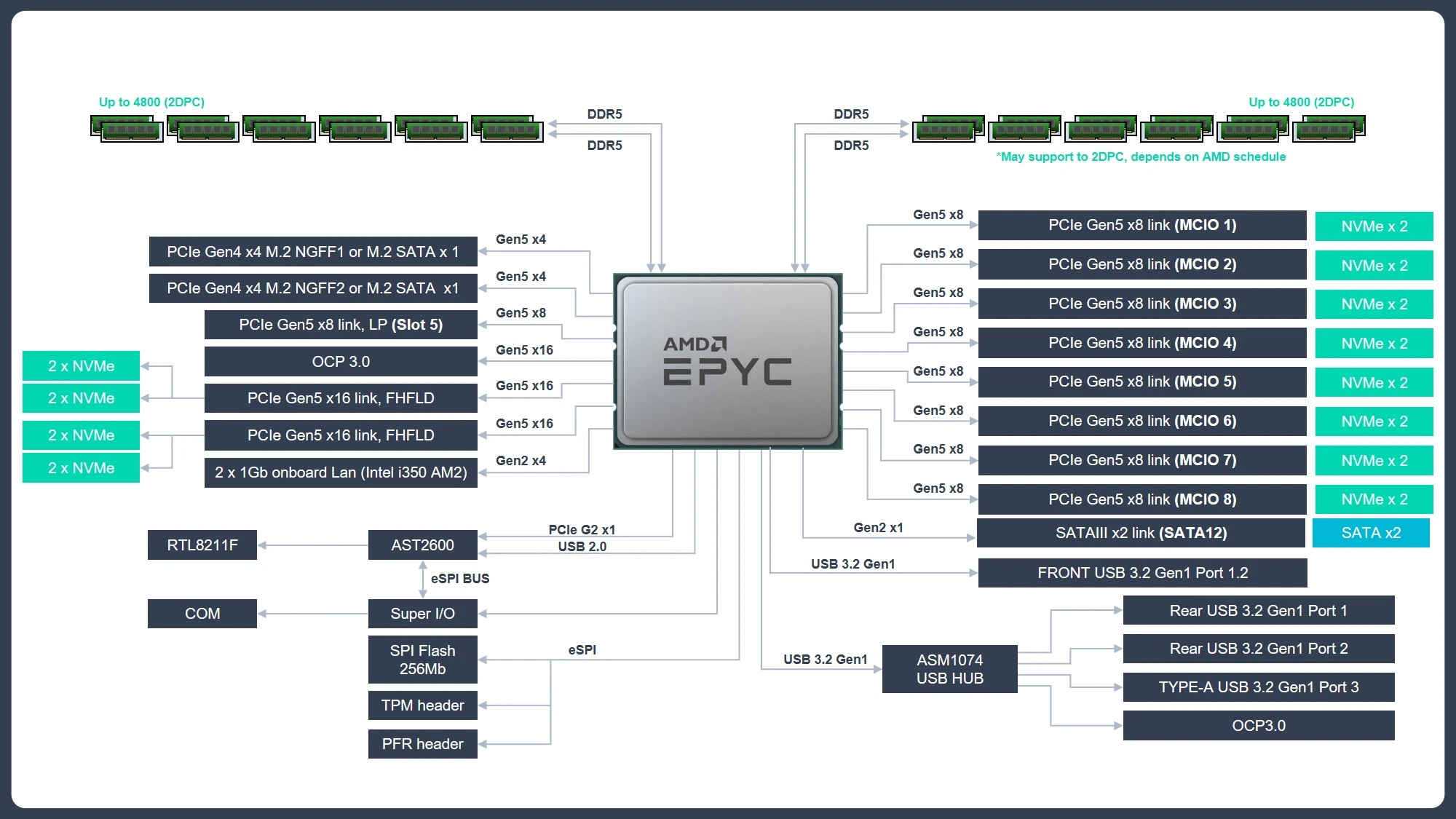Select the SATAIII x2 link SATA12 box

(1140, 533)
